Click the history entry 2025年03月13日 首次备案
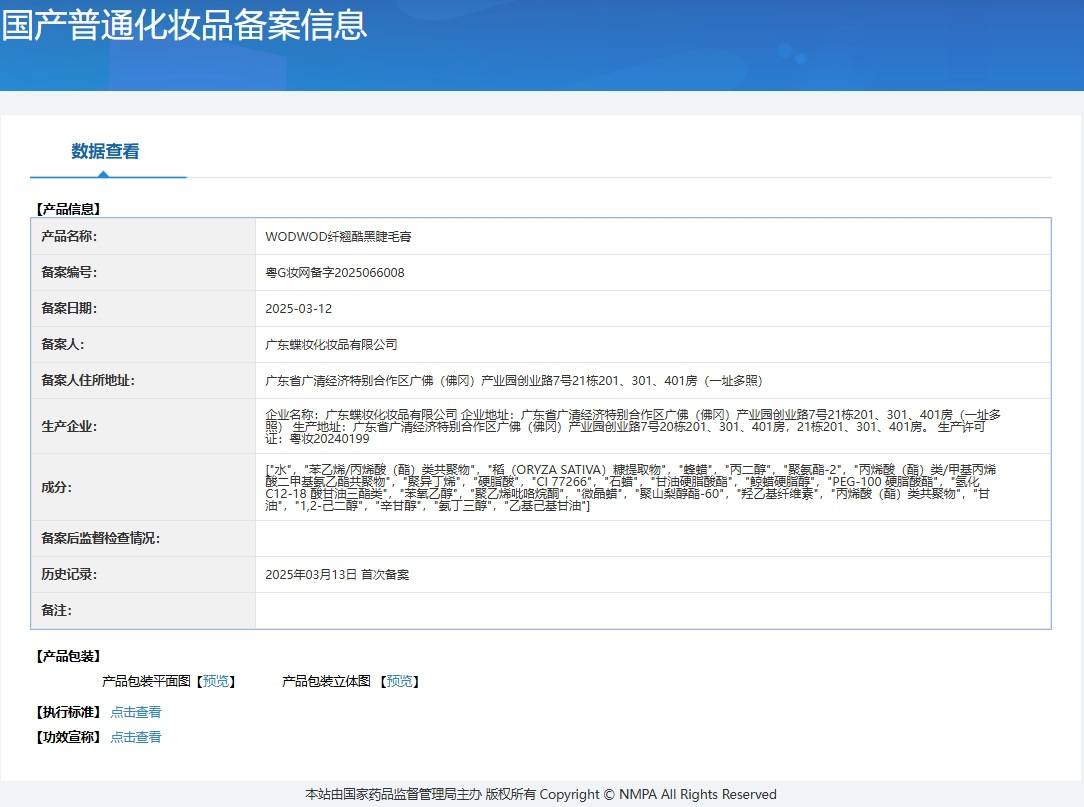 point(337,574)
